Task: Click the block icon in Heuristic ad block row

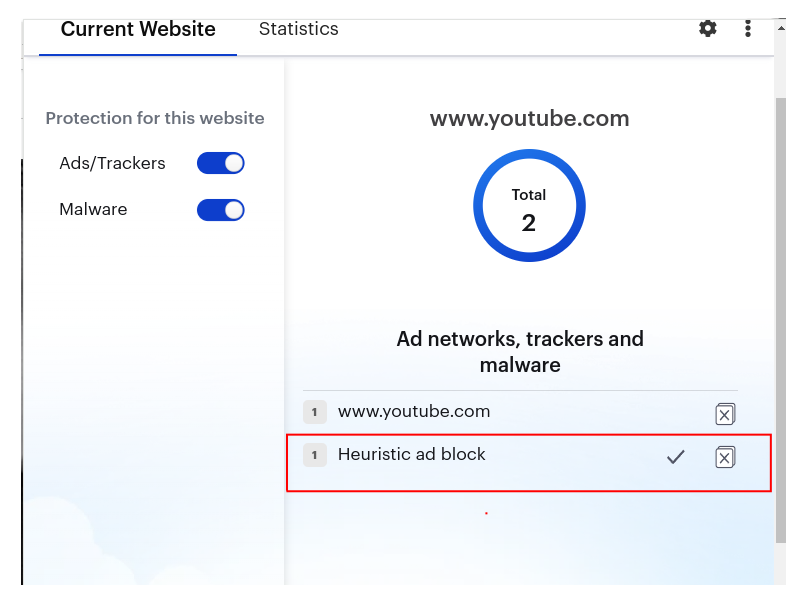Action: [725, 457]
